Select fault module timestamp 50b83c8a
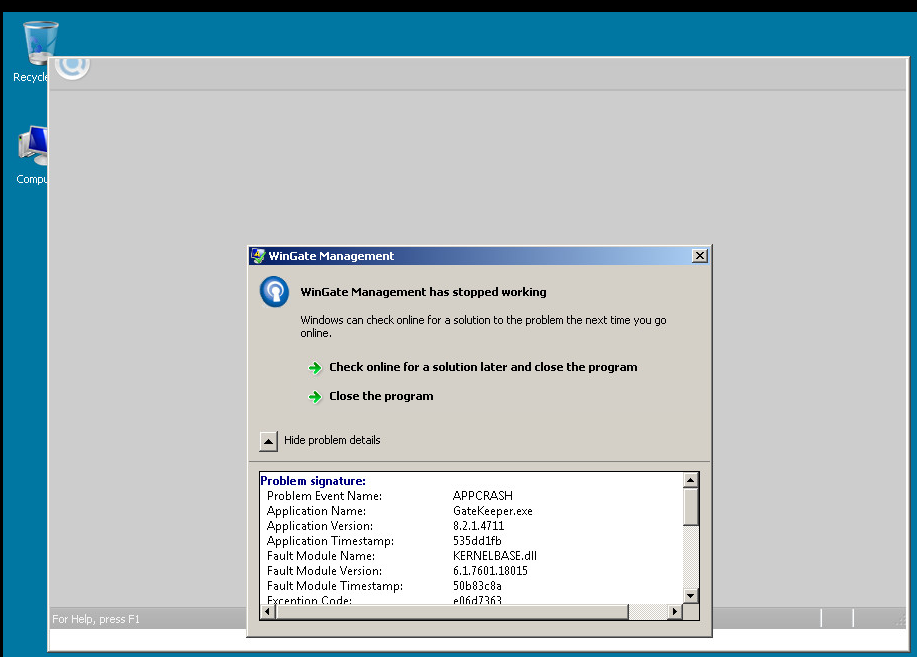The width and height of the screenshot is (917, 657). 477,586
